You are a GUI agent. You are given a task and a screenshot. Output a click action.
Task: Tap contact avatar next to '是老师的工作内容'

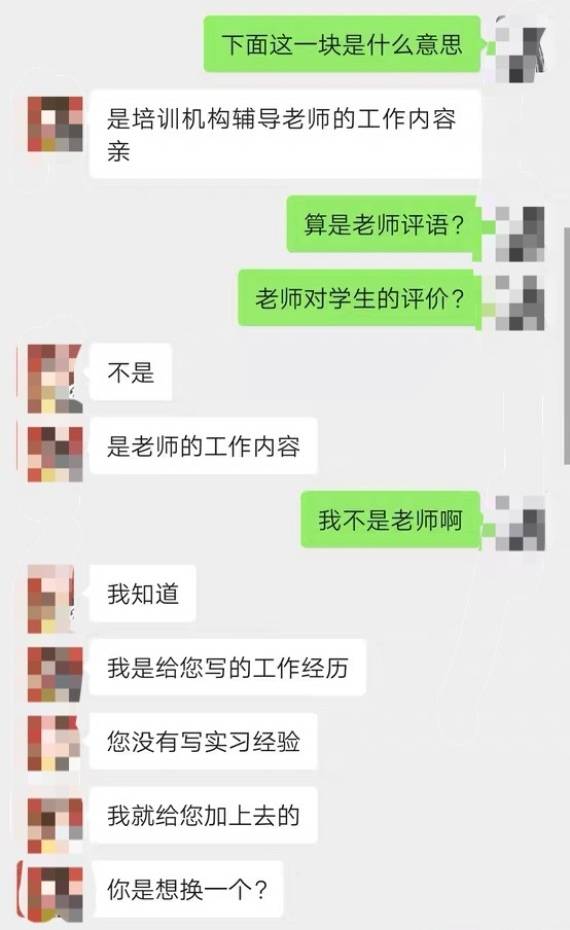click(x=55, y=454)
